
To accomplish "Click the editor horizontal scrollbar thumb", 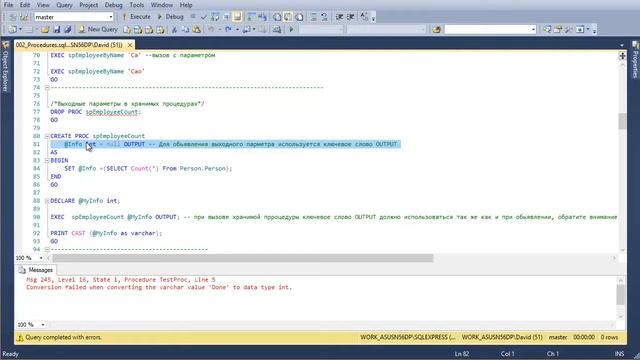I will click(x=242, y=258).
